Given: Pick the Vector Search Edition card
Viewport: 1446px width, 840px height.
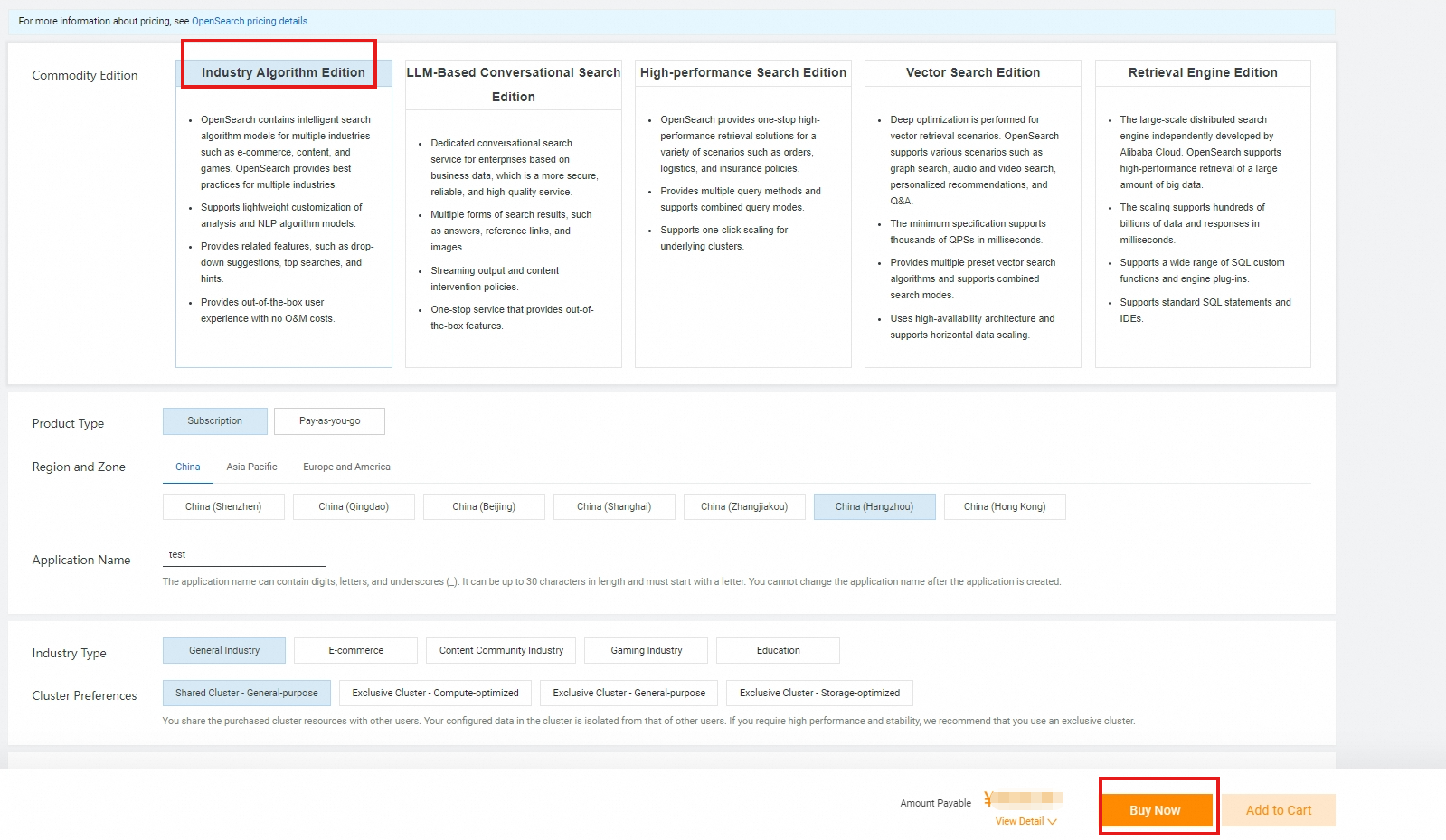Looking at the screenshot, I should (973, 213).
